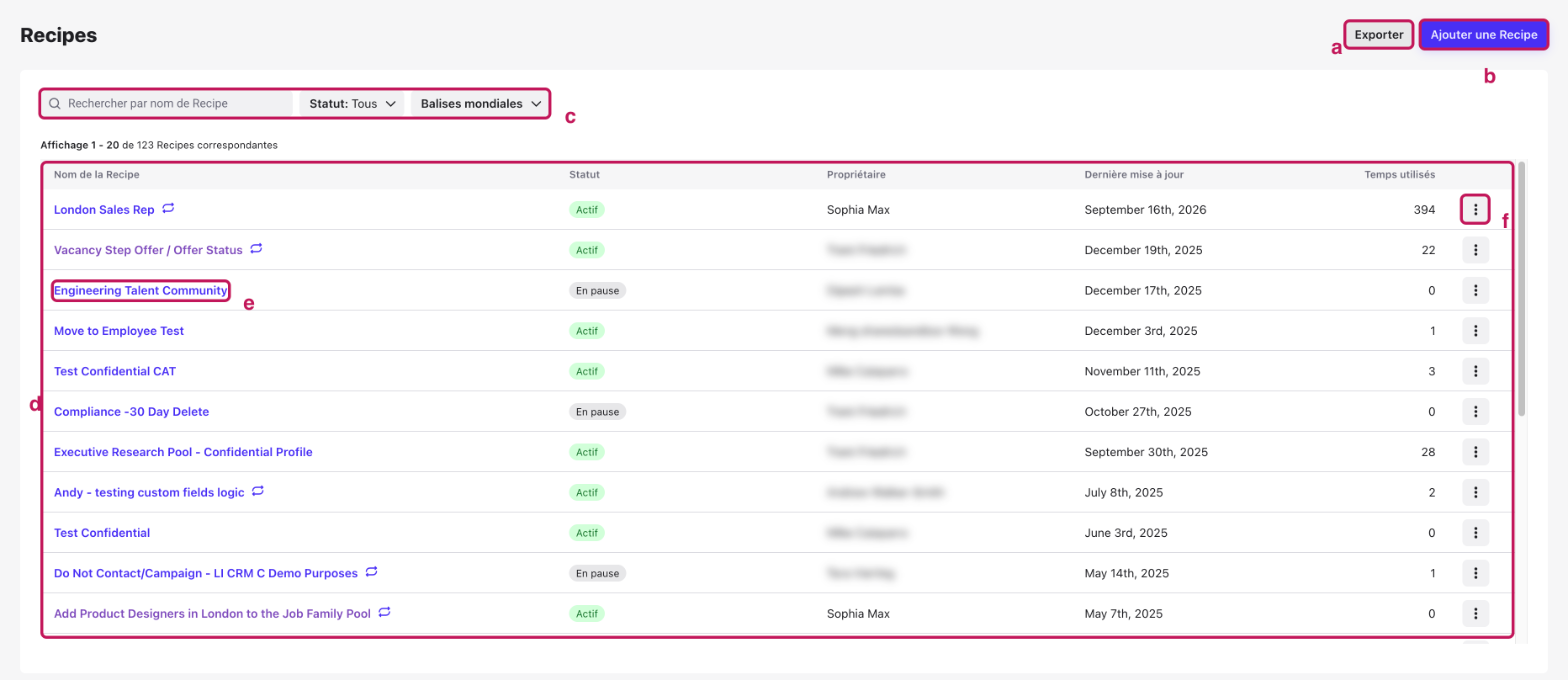Click the recurring icon beside London Sales Rep
The height and width of the screenshot is (680, 1568).
click(x=169, y=209)
